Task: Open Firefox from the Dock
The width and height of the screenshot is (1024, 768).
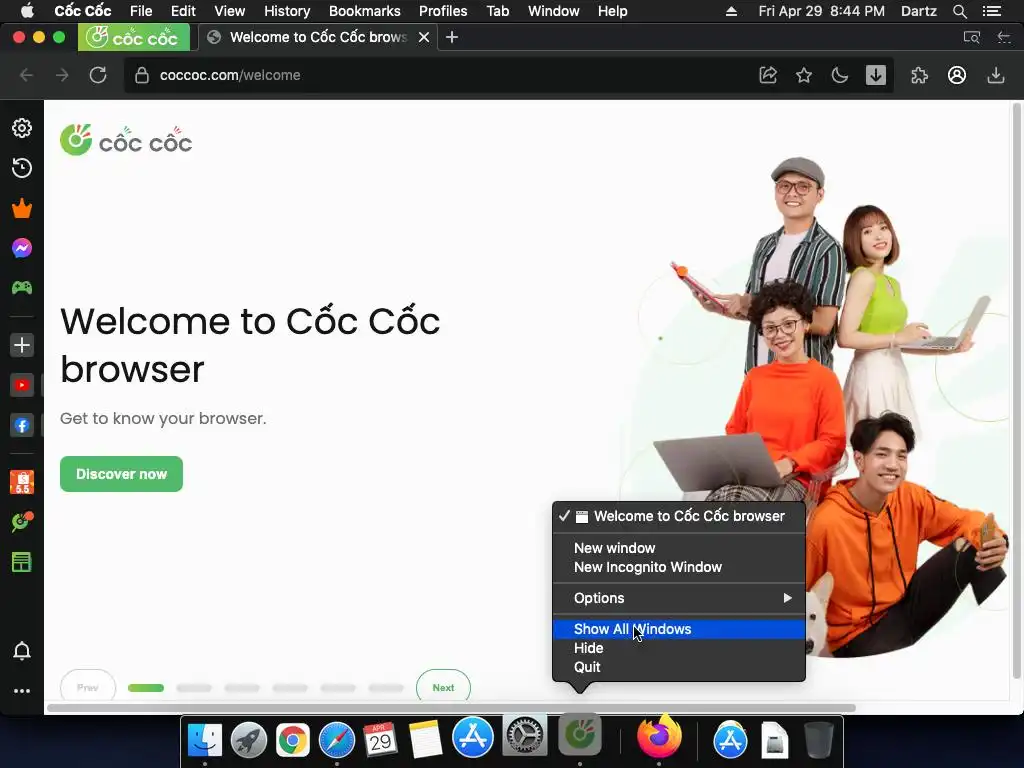Action: coord(659,737)
